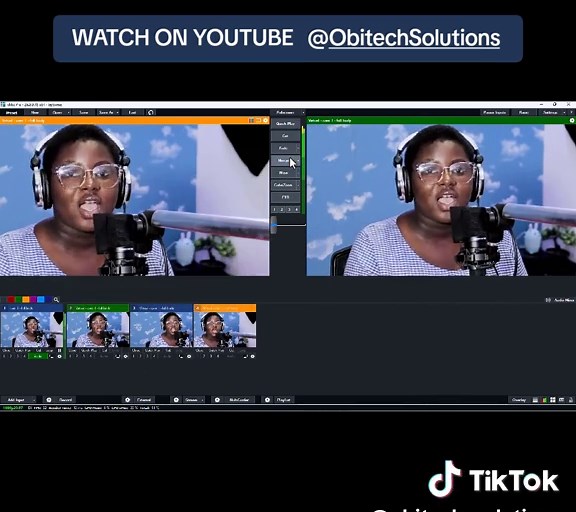Click the Merge transition button

(x=283, y=161)
